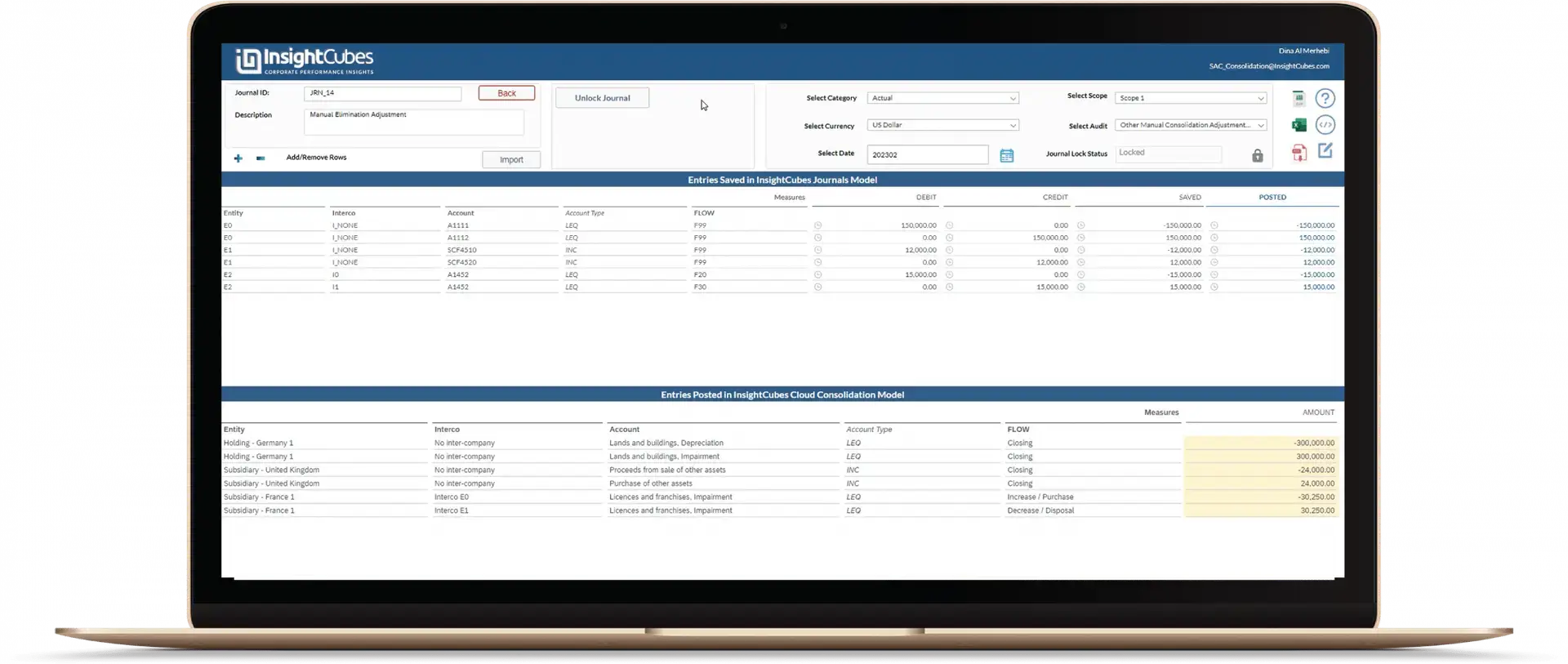
Task: Click the Back button
Action: coord(506,93)
